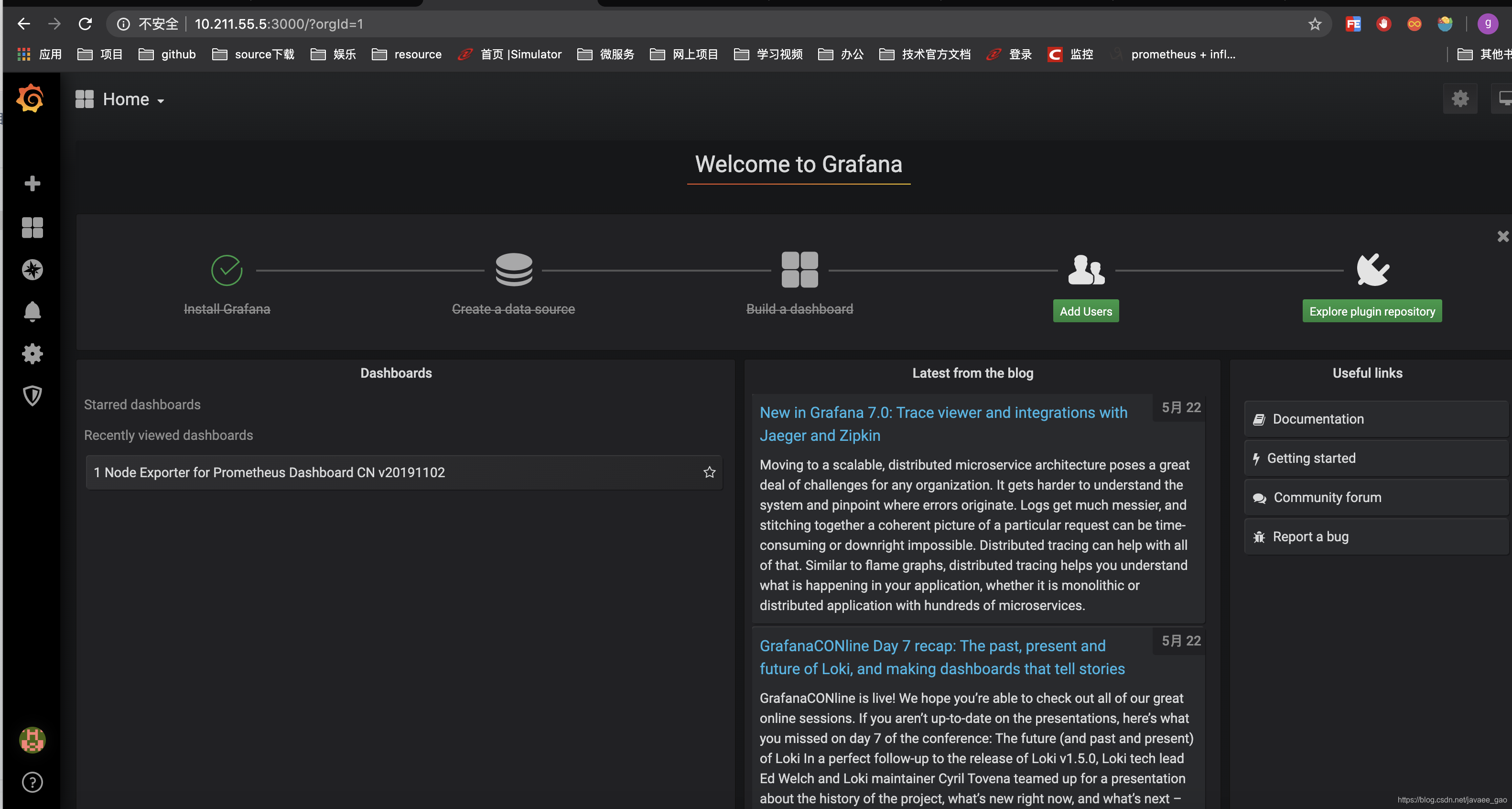Image resolution: width=1512 pixels, height=809 pixels.
Task: Toggle the Starred dashboards section
Action: (142, 404)
